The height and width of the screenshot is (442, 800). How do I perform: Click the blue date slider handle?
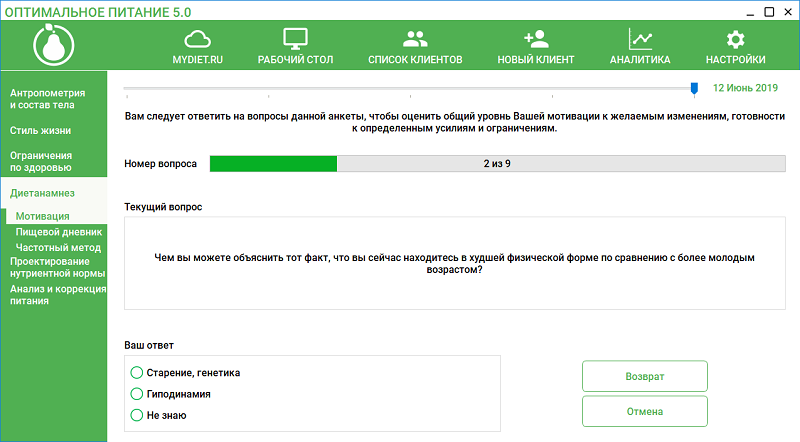point(694,89)
